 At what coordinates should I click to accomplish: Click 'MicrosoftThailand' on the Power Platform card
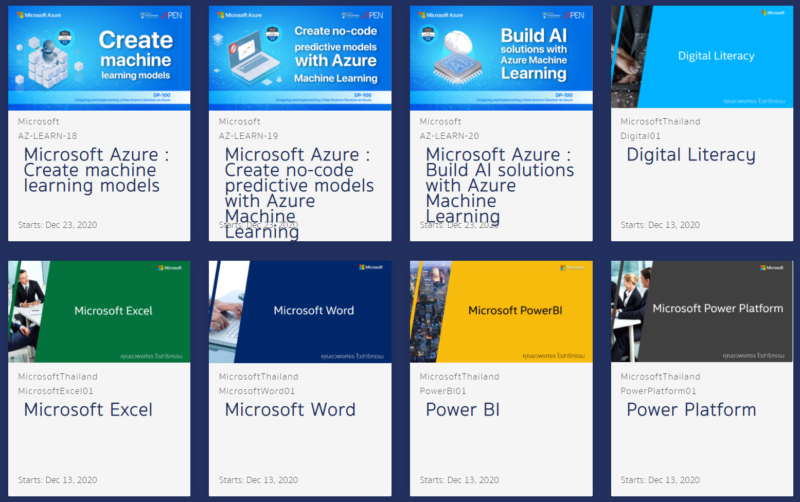click(660, 376)
